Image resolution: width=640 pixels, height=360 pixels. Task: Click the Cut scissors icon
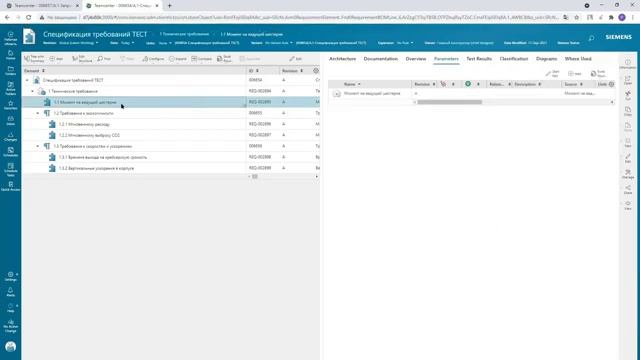[628, 95]
